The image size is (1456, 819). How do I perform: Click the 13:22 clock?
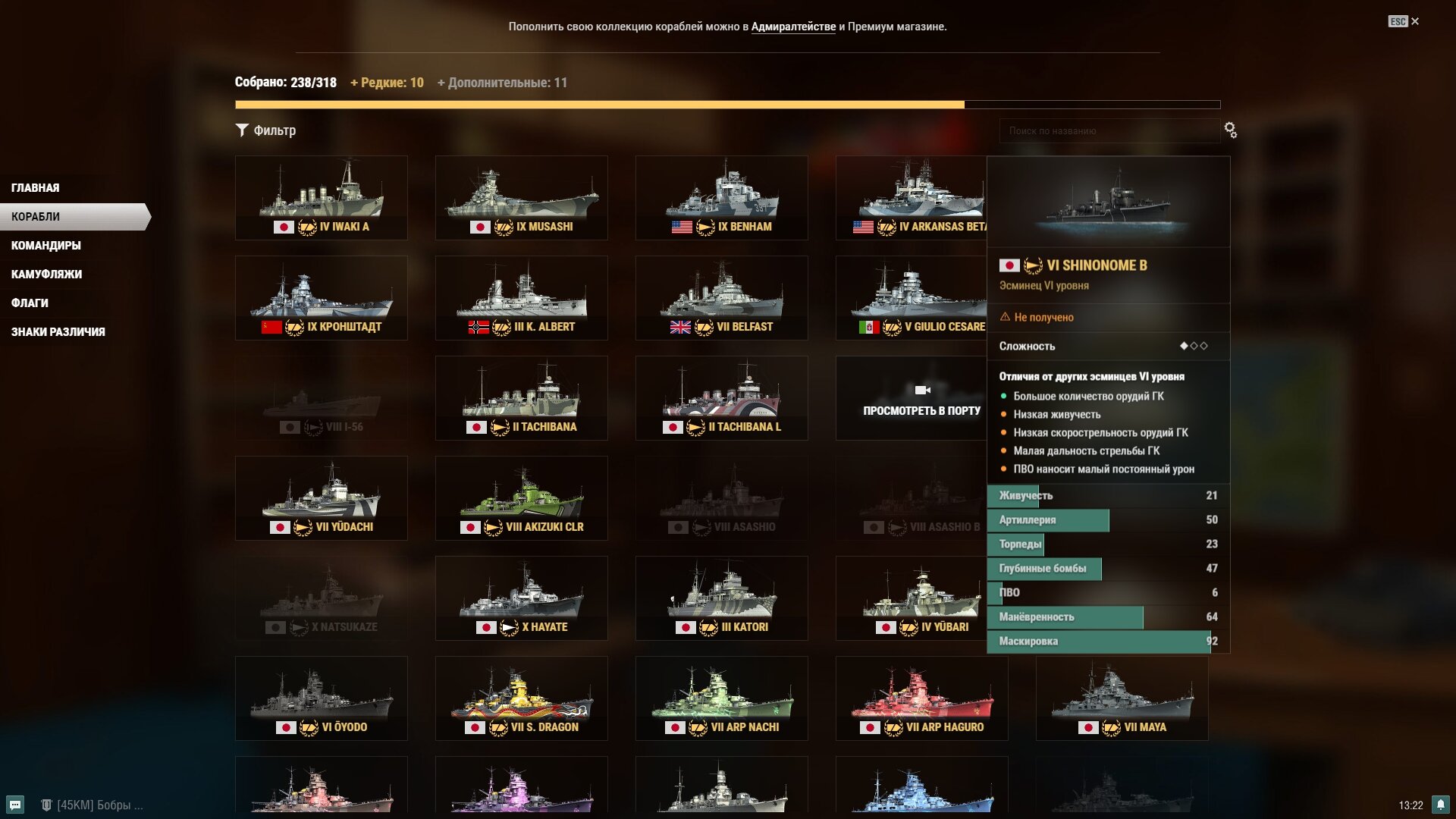tap(1410, 805)
